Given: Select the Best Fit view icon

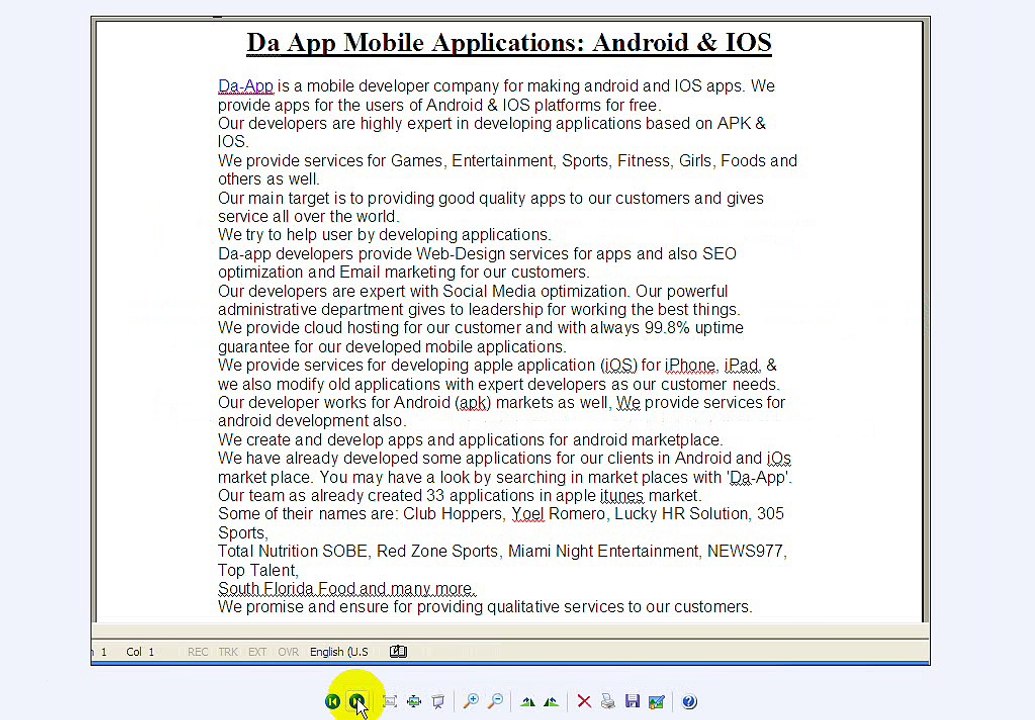Looking at the screenshot, I should (x=390, y=702).
